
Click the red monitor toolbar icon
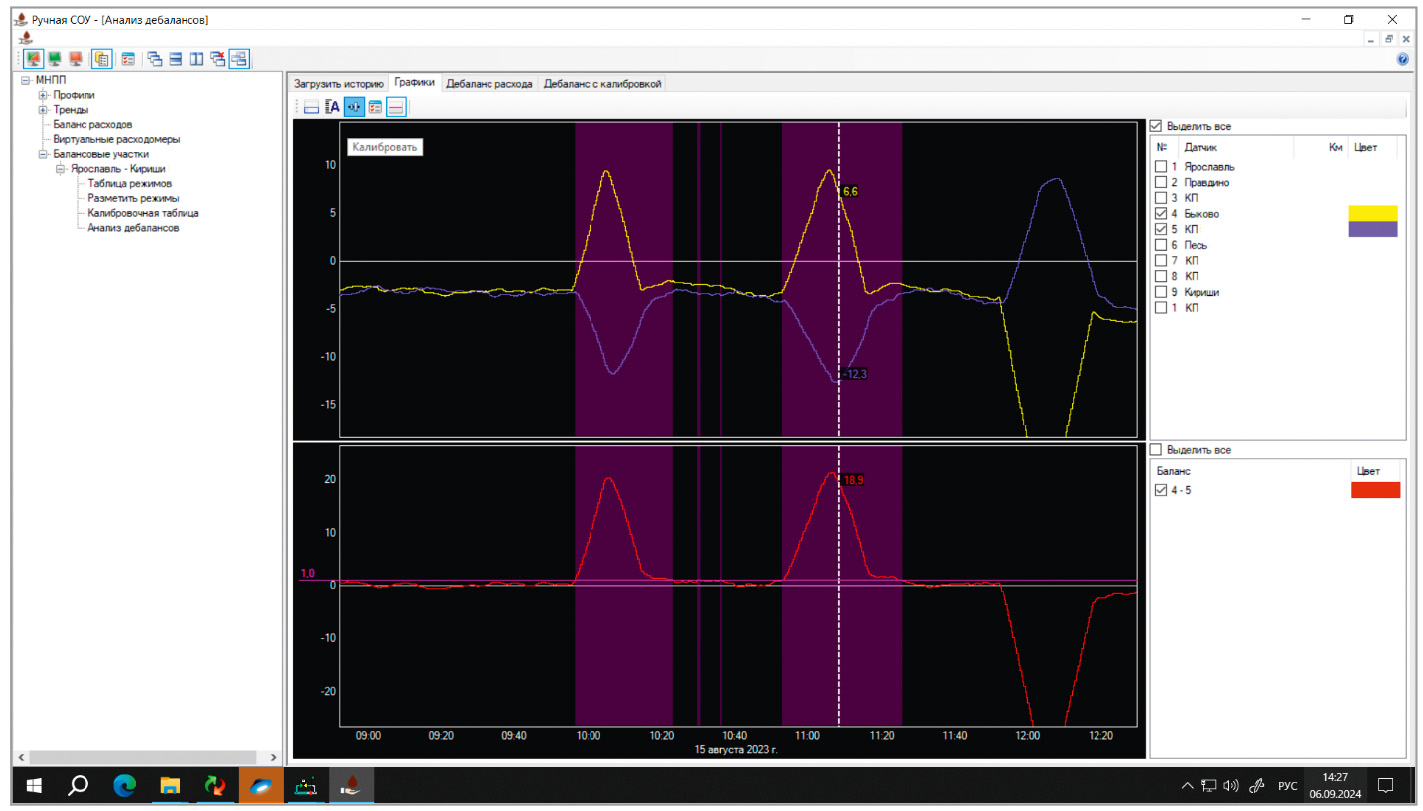tap(76, 59)
